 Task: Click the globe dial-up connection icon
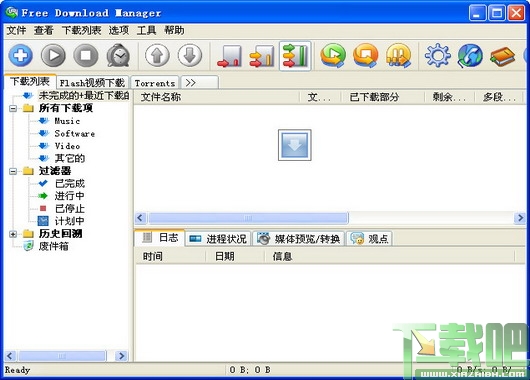470,55
